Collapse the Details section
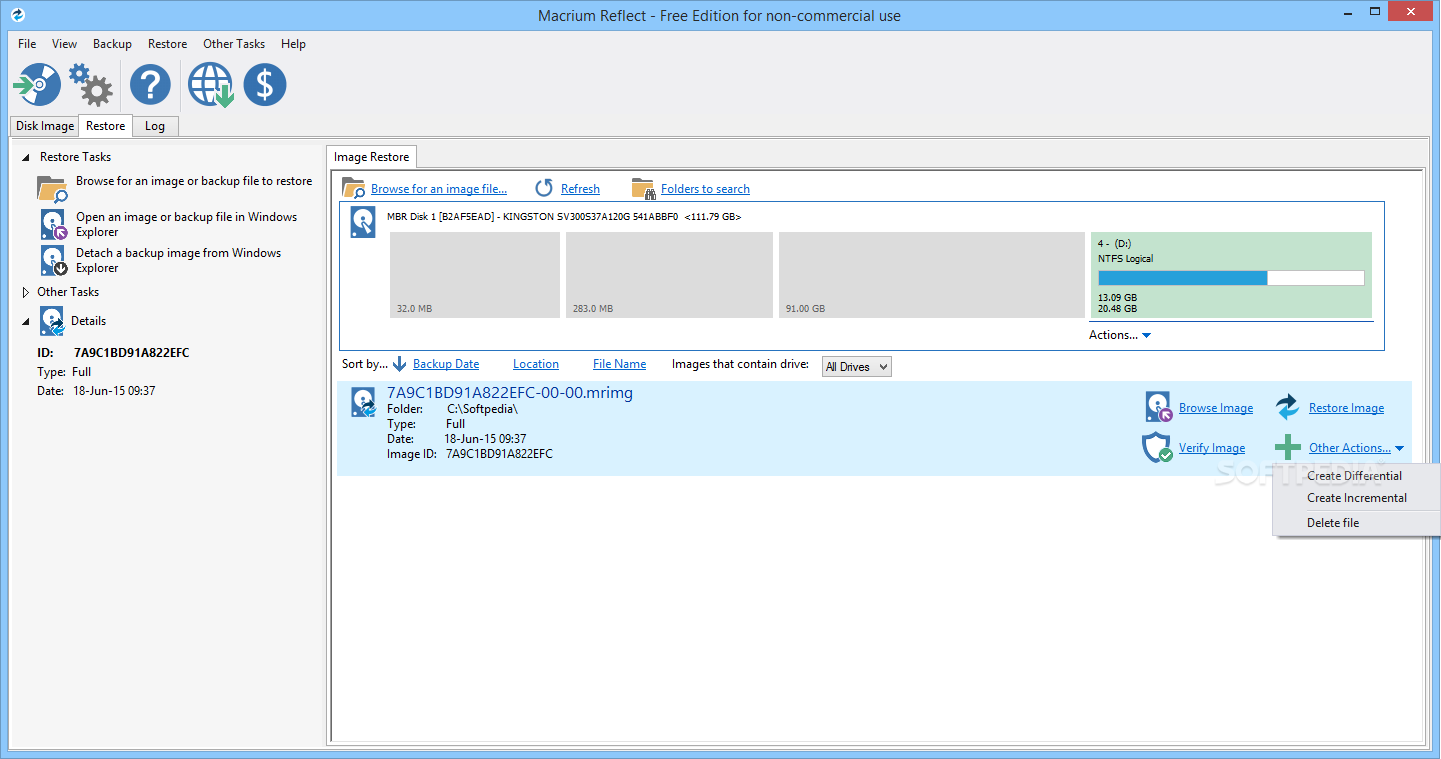This screenshot has width=1441, height=759. click(25, 321)
